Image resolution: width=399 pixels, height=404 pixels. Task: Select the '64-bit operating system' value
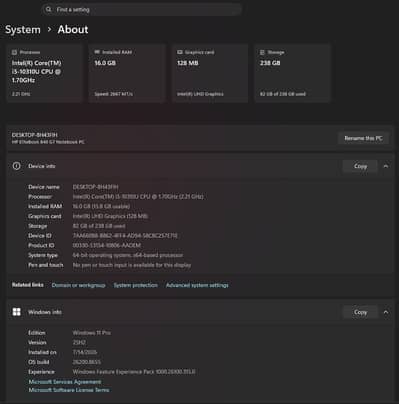(128, 255)
